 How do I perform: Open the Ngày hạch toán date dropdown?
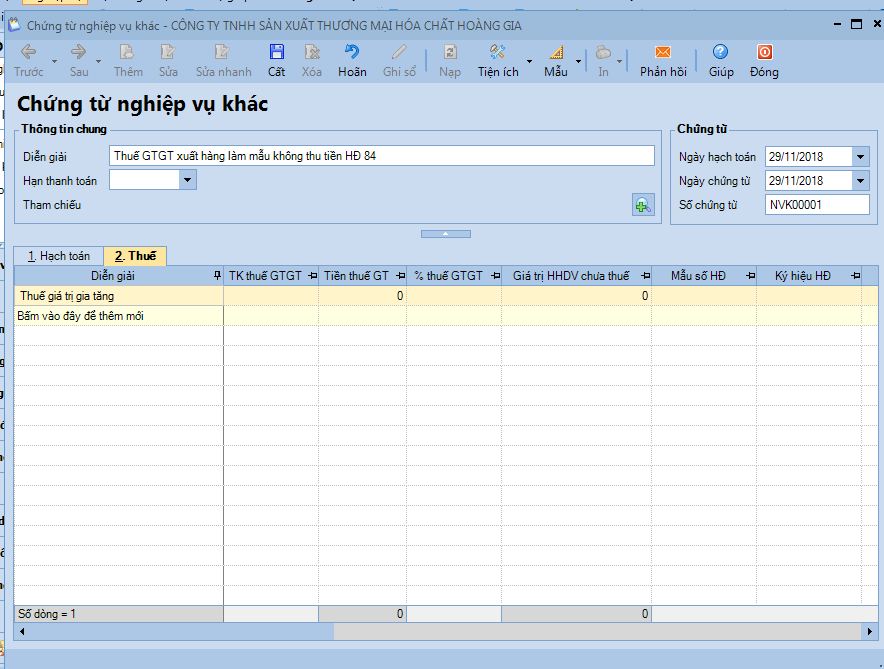coord(860,157)
